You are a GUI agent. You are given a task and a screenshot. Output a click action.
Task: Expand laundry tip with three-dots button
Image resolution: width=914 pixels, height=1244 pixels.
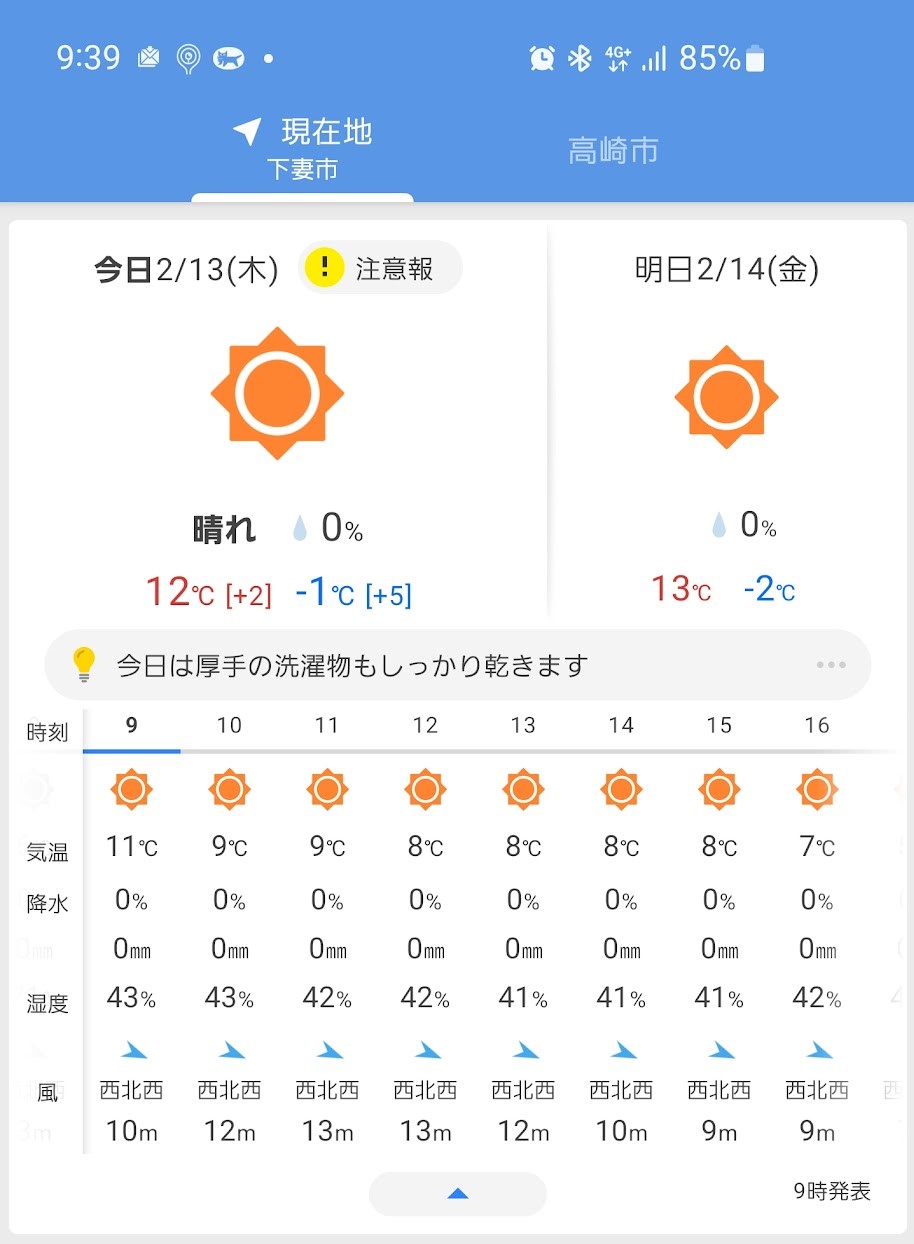click(831, 665)
